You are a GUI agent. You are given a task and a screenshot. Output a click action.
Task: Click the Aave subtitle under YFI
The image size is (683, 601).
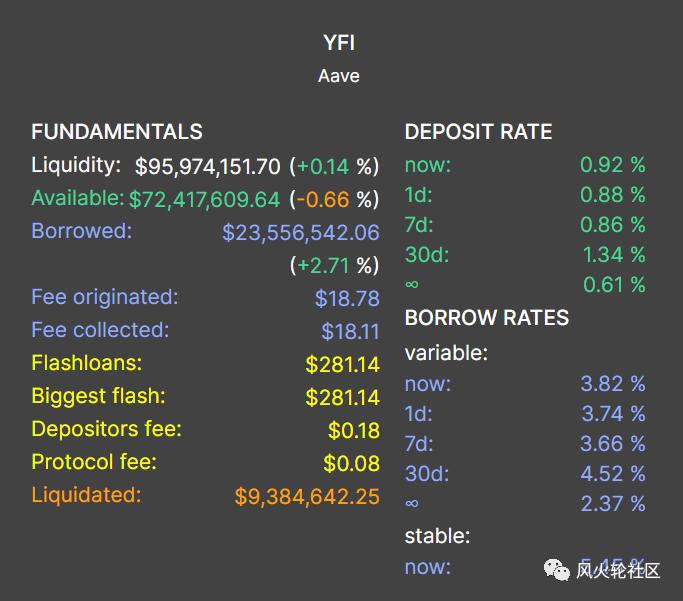click(x=339, y=76)
